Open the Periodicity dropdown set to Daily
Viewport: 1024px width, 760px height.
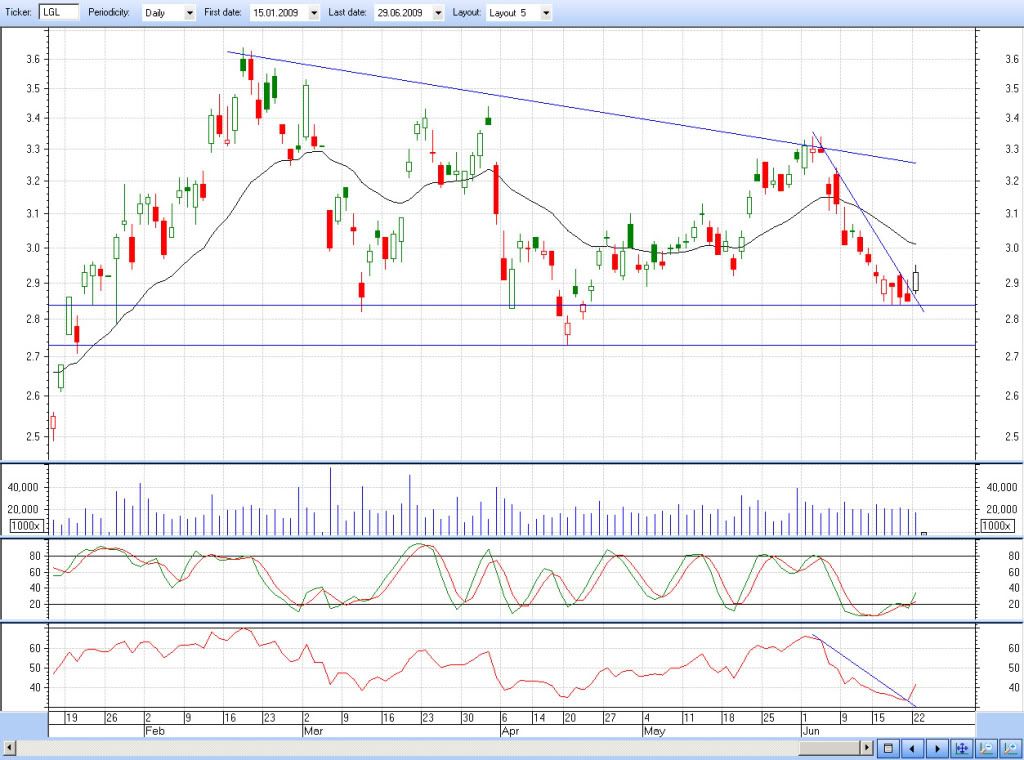click(x=189, y=13)
